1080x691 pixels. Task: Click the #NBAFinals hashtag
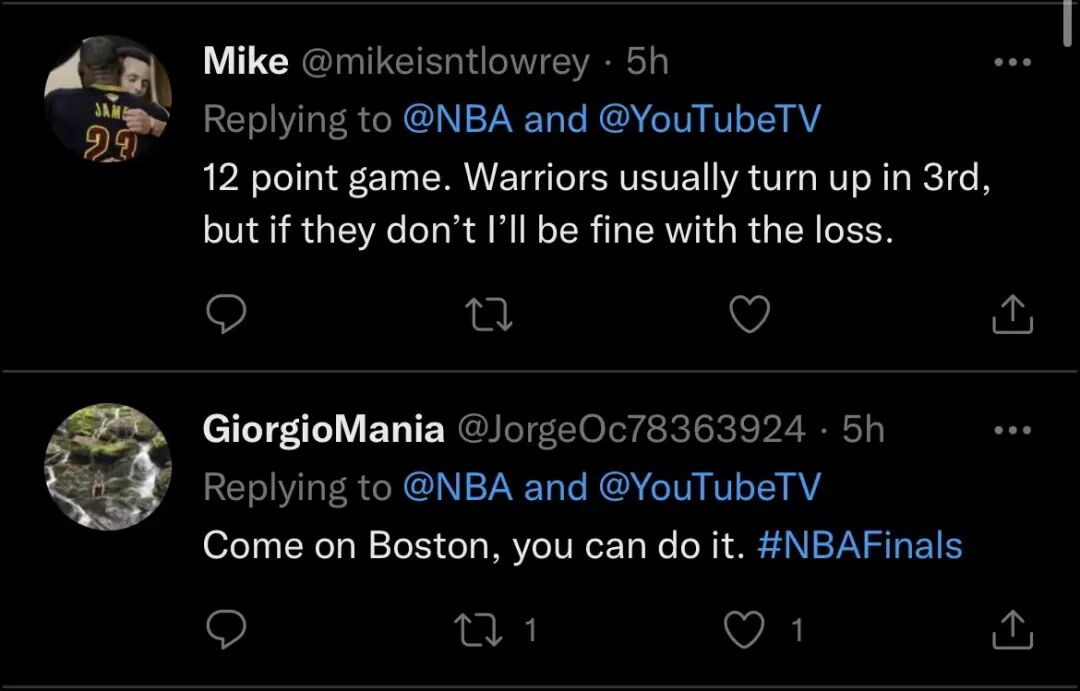pos(859,546)
